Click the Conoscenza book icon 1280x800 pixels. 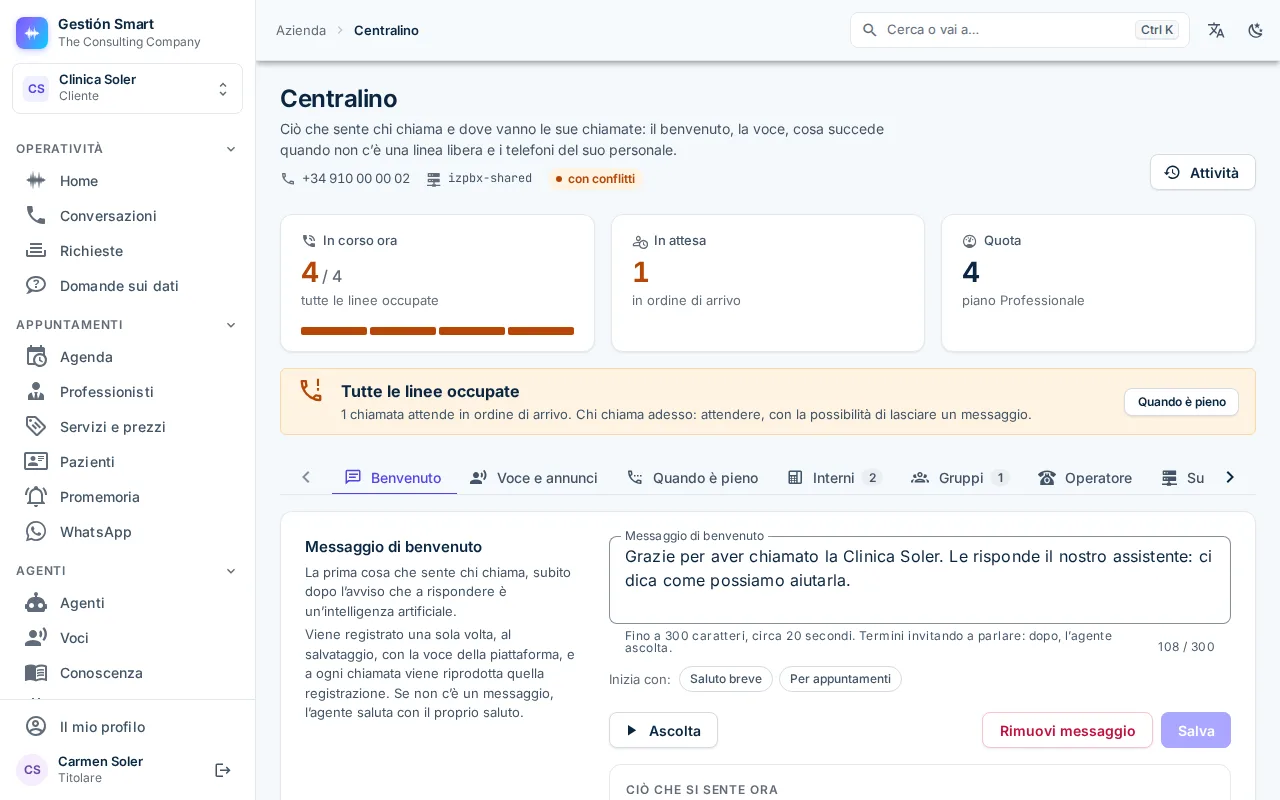click(x=36, y=673)
